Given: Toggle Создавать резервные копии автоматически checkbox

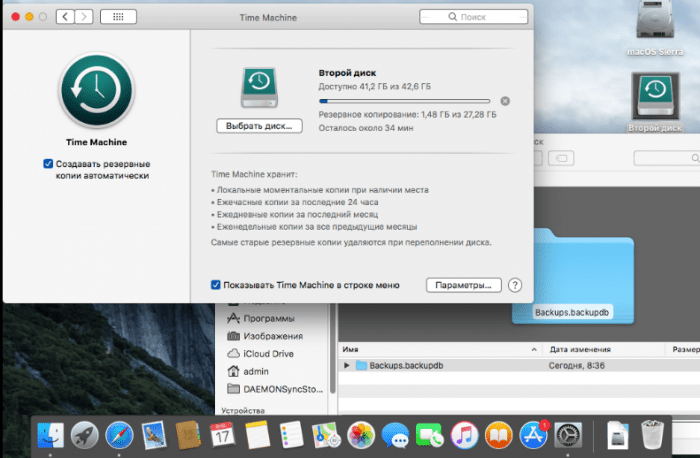Looking at the screenshot, I should pos(48,164).
